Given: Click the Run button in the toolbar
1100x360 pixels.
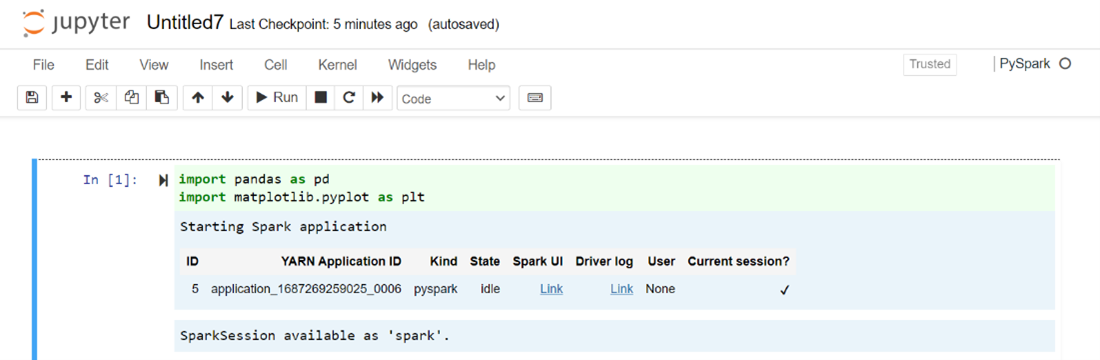Looking at the screenshot, I should click(277, 98).
